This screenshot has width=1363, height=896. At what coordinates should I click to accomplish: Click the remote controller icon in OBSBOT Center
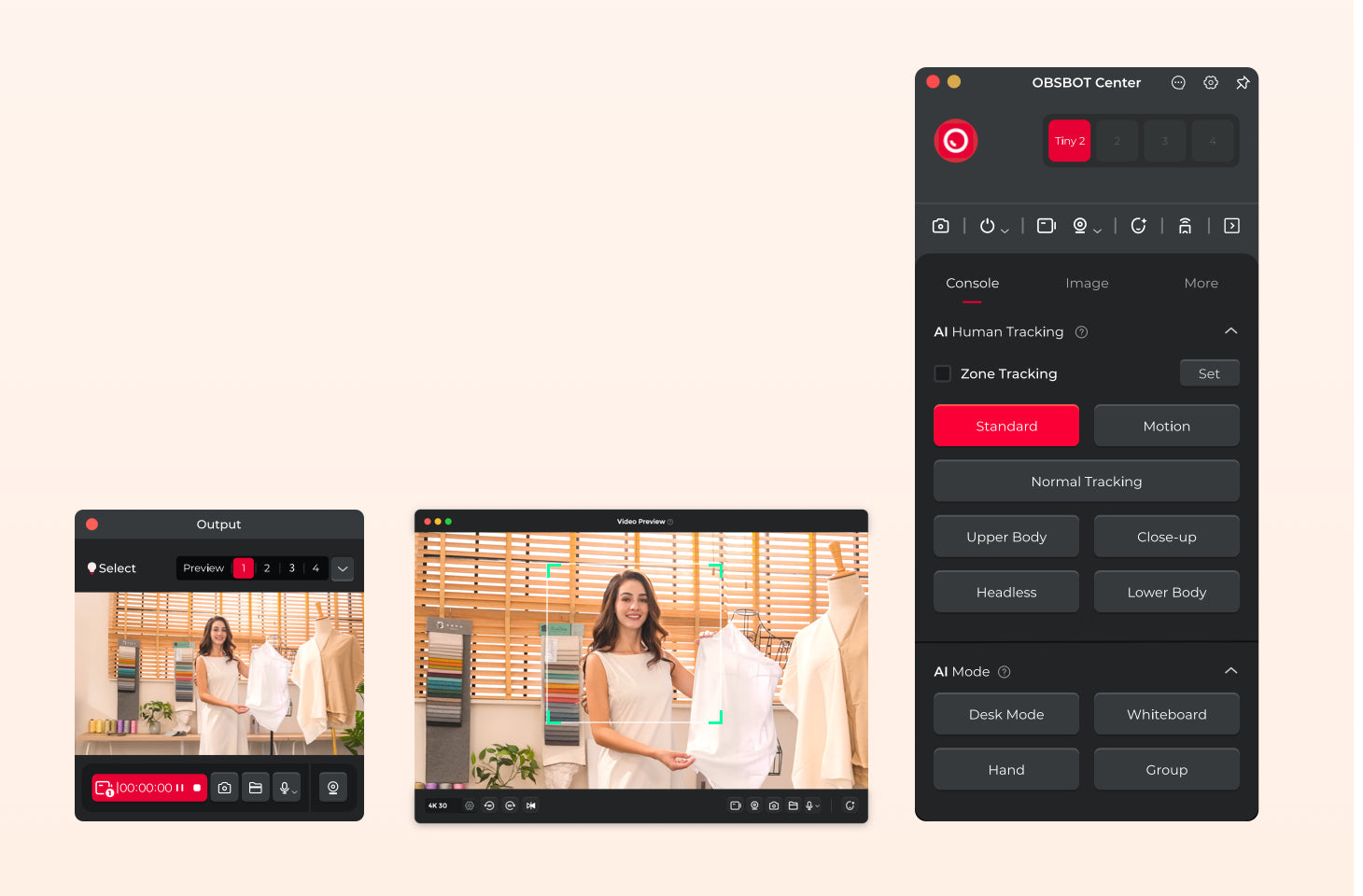pos(1185,226)
